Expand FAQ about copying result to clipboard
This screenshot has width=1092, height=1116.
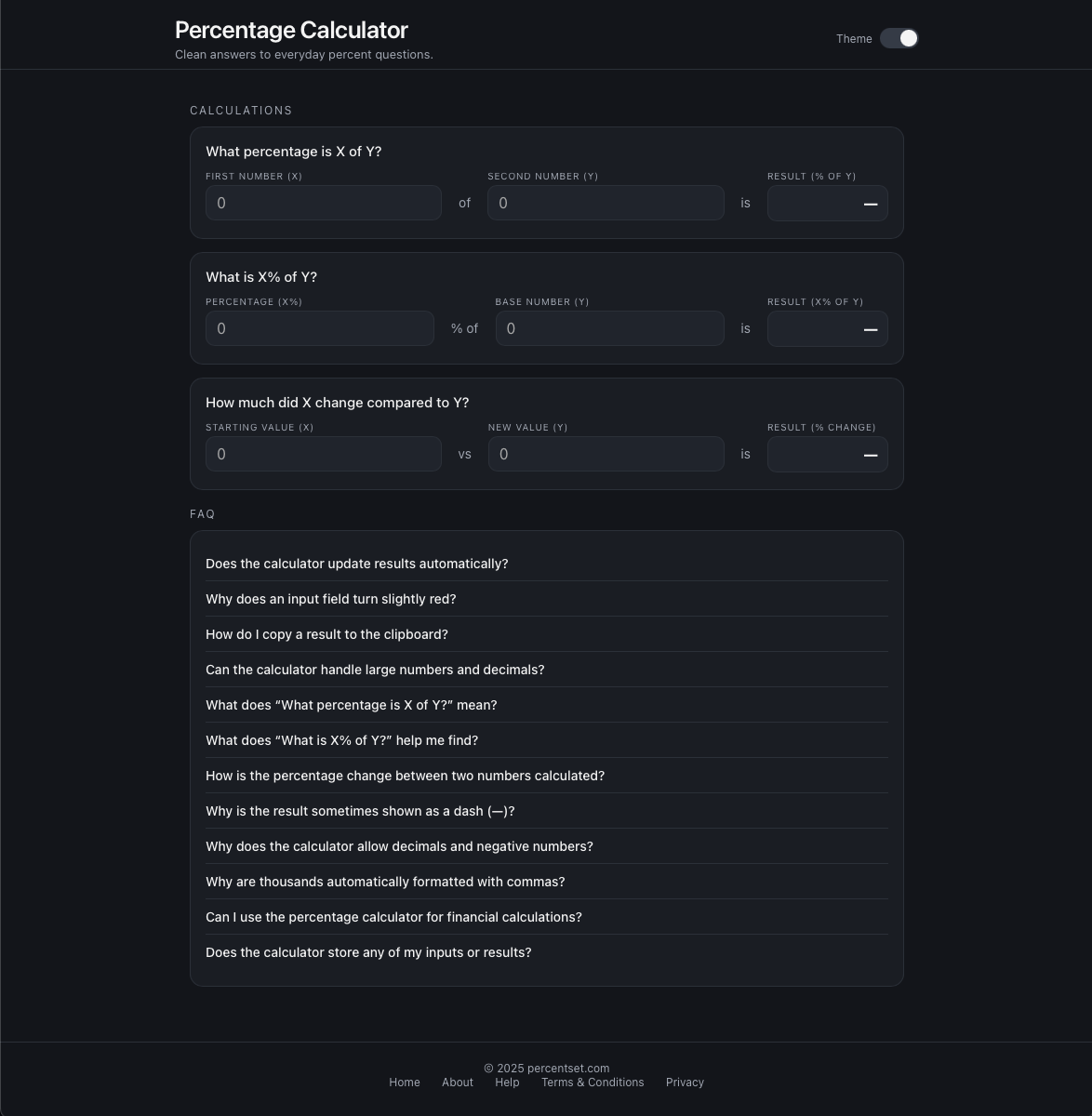tap(547, 634)
